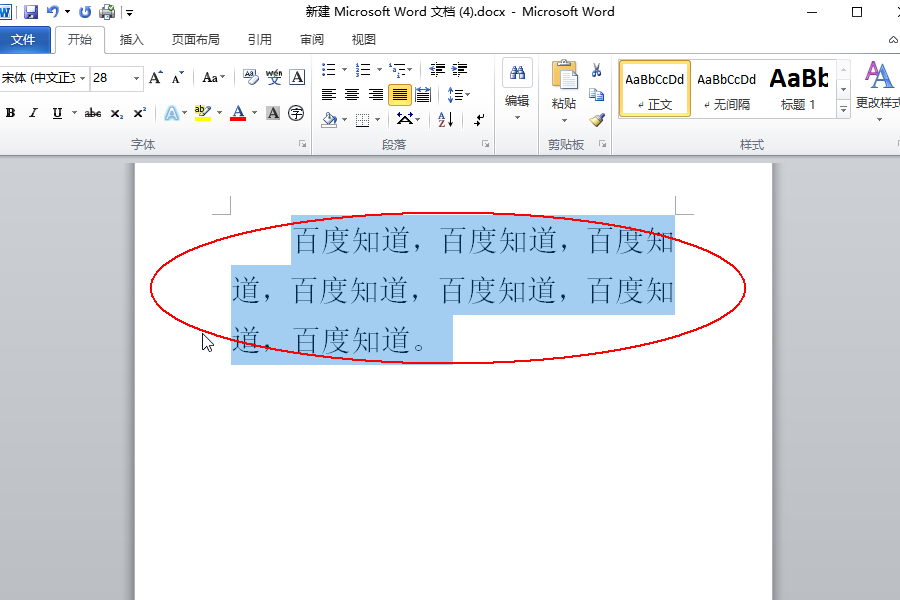This screenshot has width=900, height=600.
Task: Undo the last action
Action: 53,11
